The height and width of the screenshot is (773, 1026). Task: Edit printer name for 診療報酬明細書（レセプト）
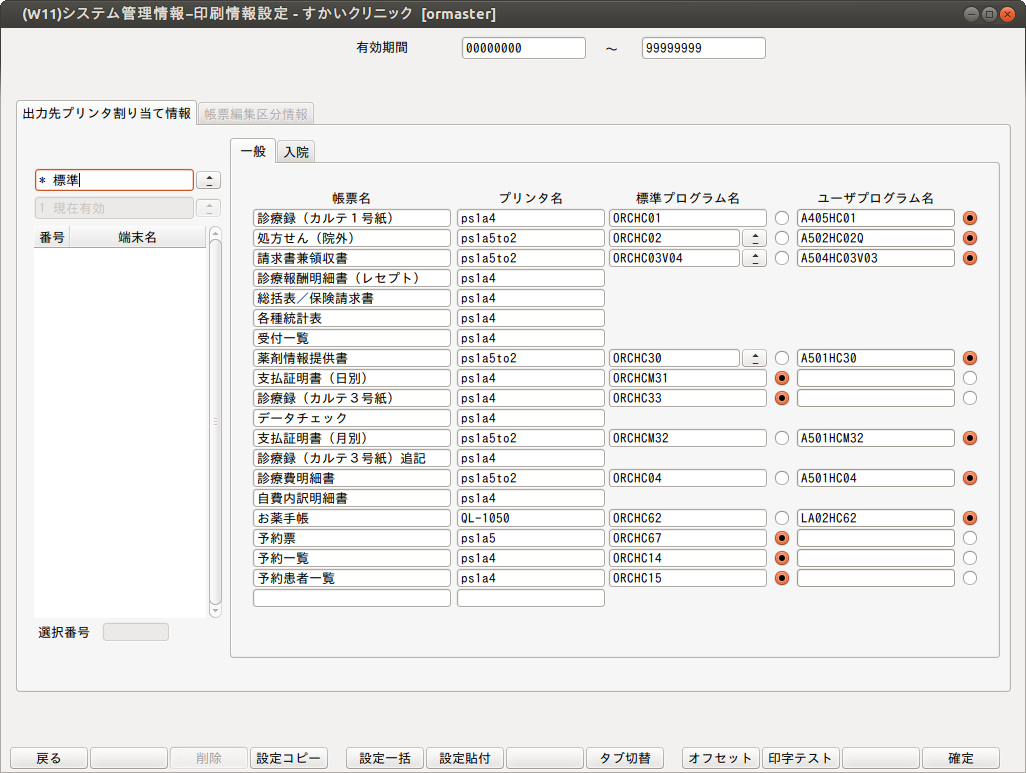(x=531, y=278)
